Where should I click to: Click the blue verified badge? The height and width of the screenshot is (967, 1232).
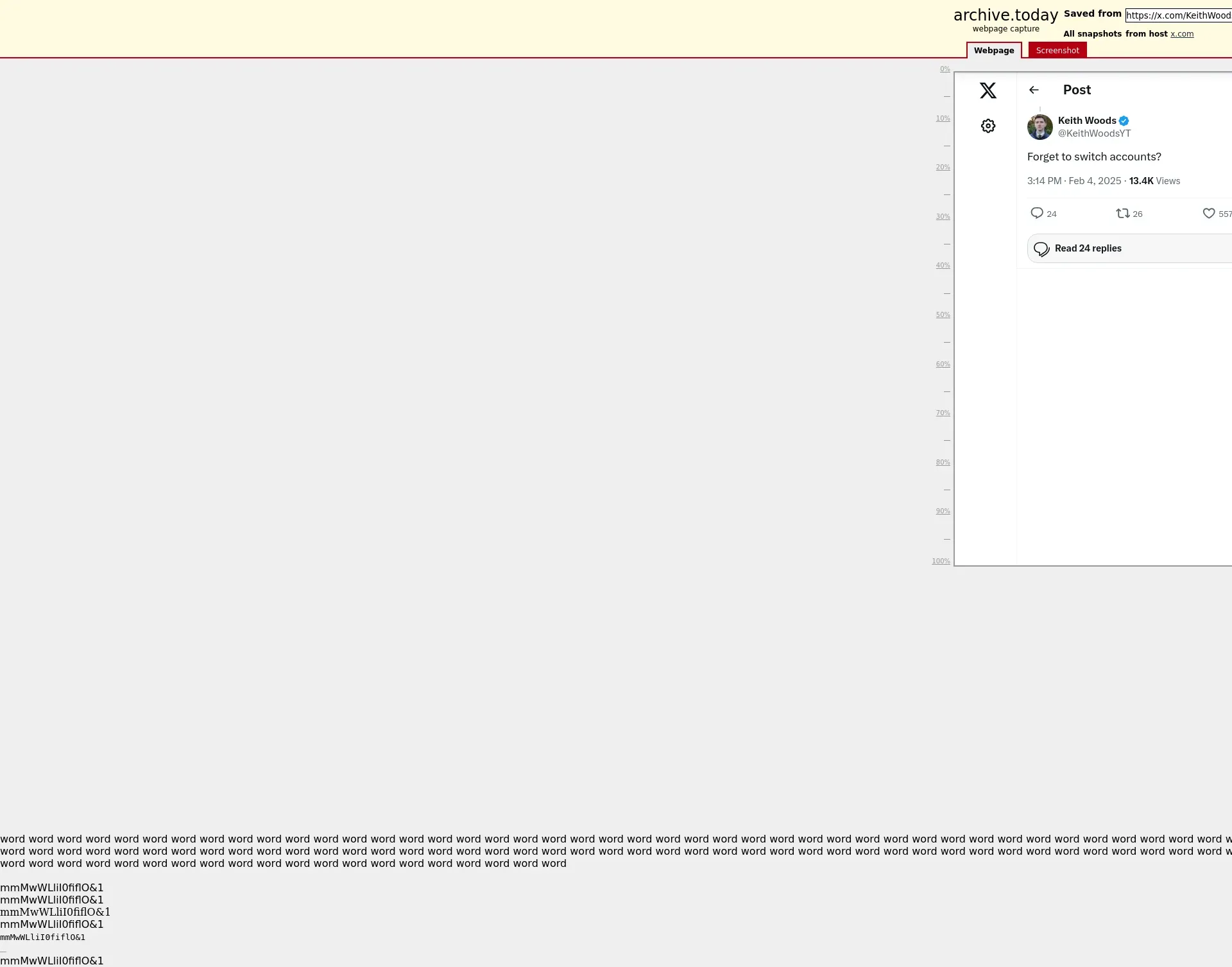click(x=1124, y=121)
